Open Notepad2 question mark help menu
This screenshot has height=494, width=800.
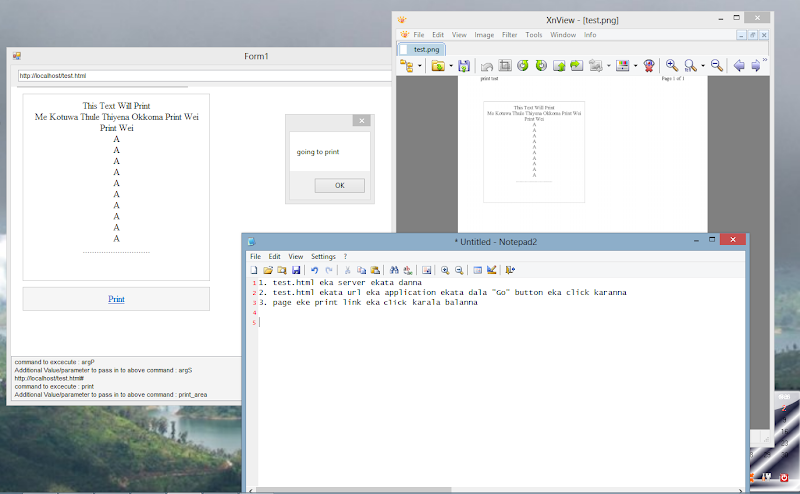(x=345, y=256)
